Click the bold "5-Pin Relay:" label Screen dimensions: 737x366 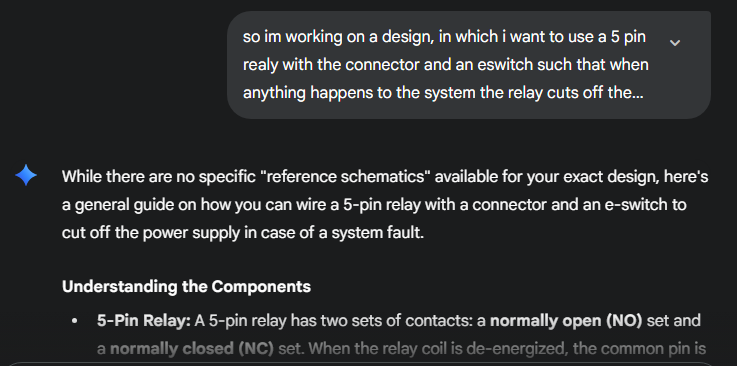[x=143, y=321]
